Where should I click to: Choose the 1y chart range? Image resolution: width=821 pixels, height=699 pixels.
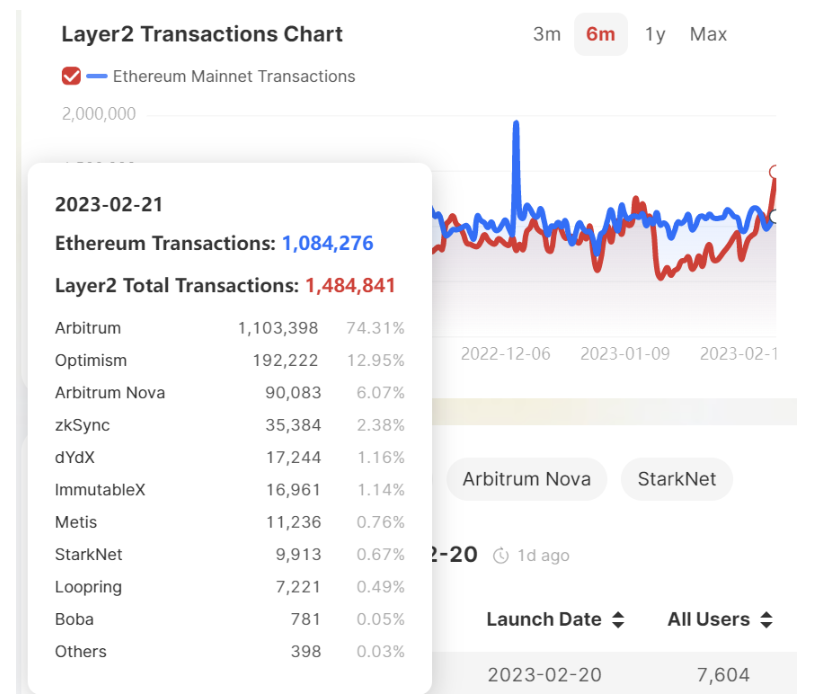point(654,35)
